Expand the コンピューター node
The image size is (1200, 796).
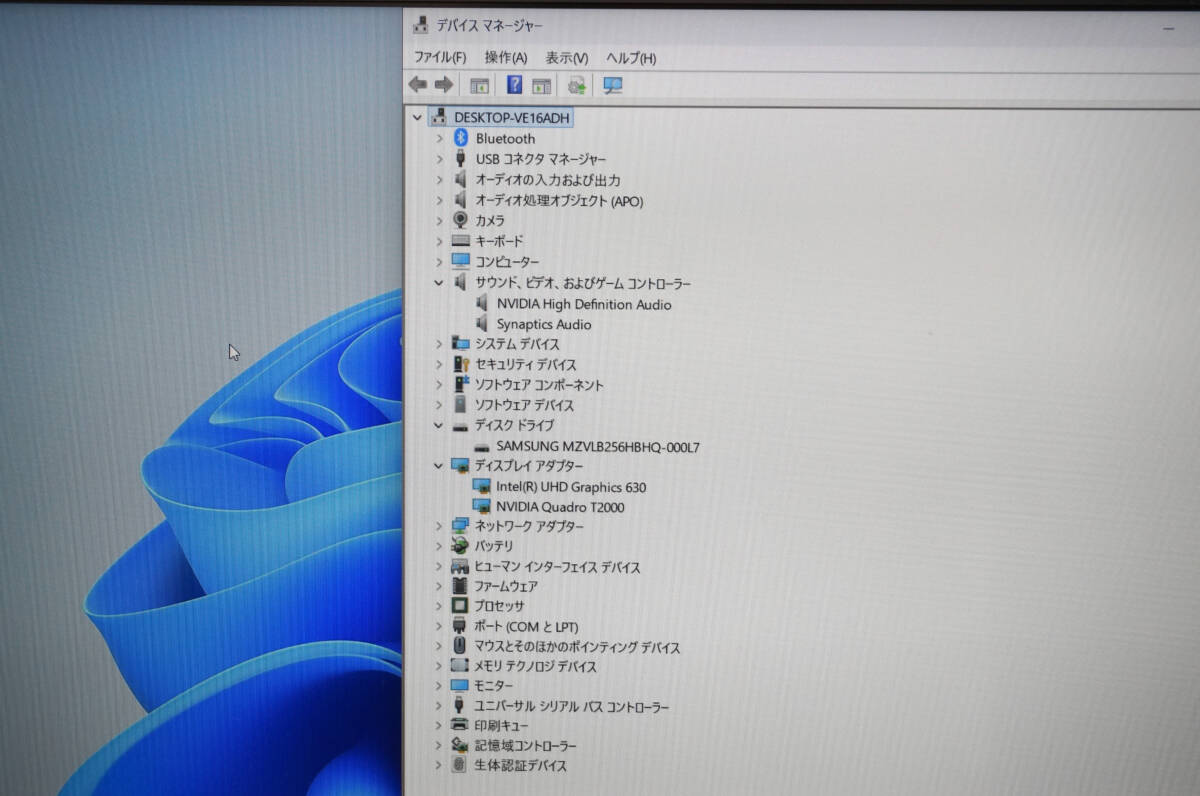pos(439,261)
